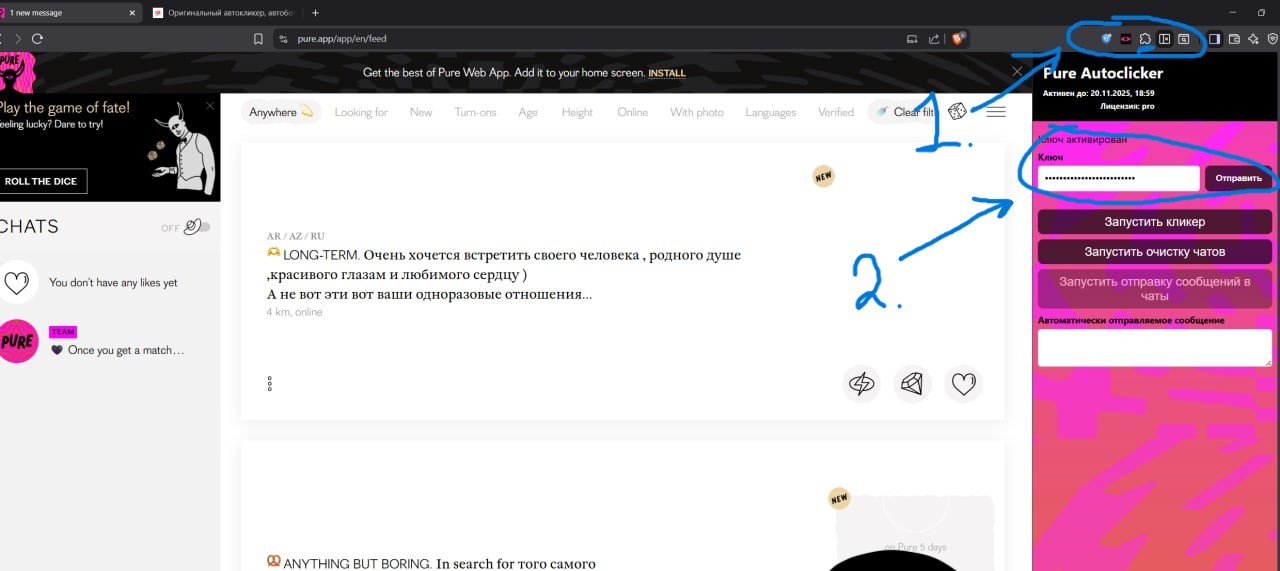
Task: Click the lightning instant chat icon
Action: tap(861, 384)
